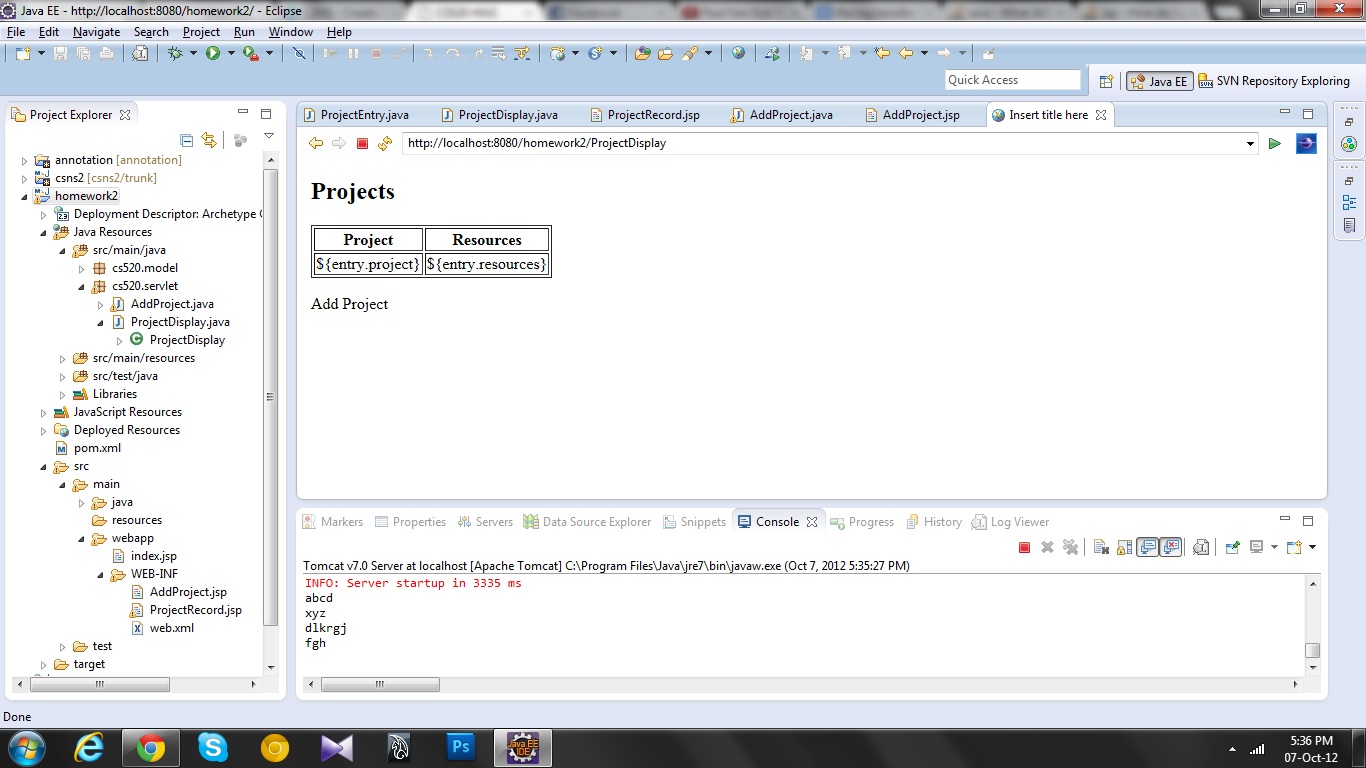Switch to SVN Repository Exploring perspective

1275,81
